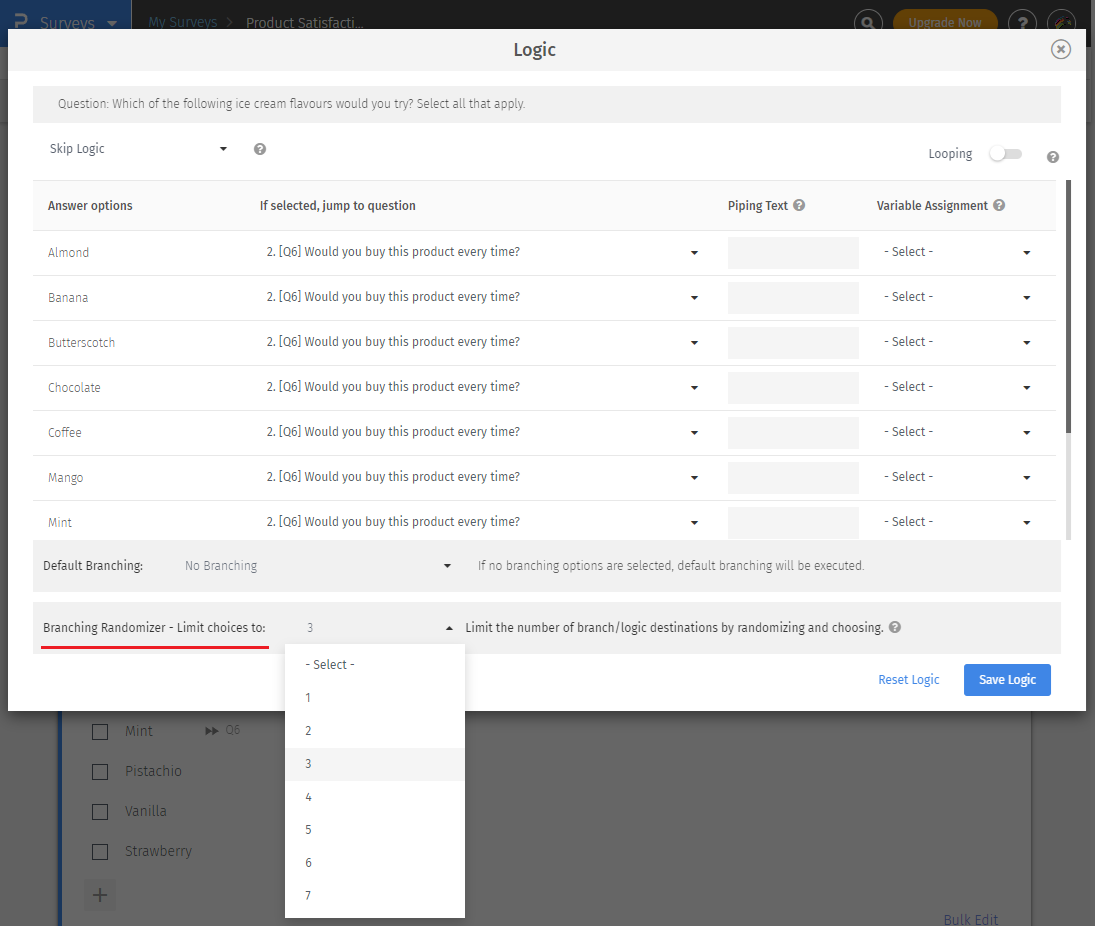Click Piping Text field for Mint
This screenshot has width=1095, height=926.
[x=793, y=523]
